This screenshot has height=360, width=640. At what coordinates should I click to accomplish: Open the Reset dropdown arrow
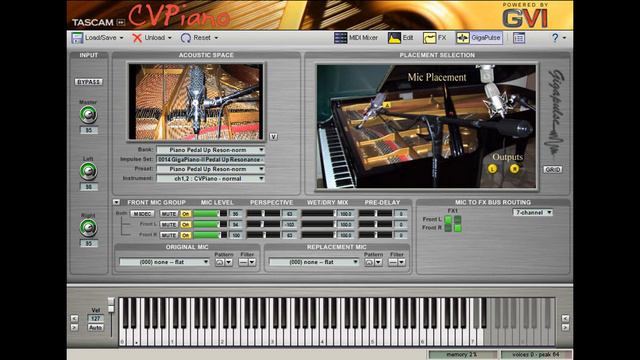tap(216, 38)
